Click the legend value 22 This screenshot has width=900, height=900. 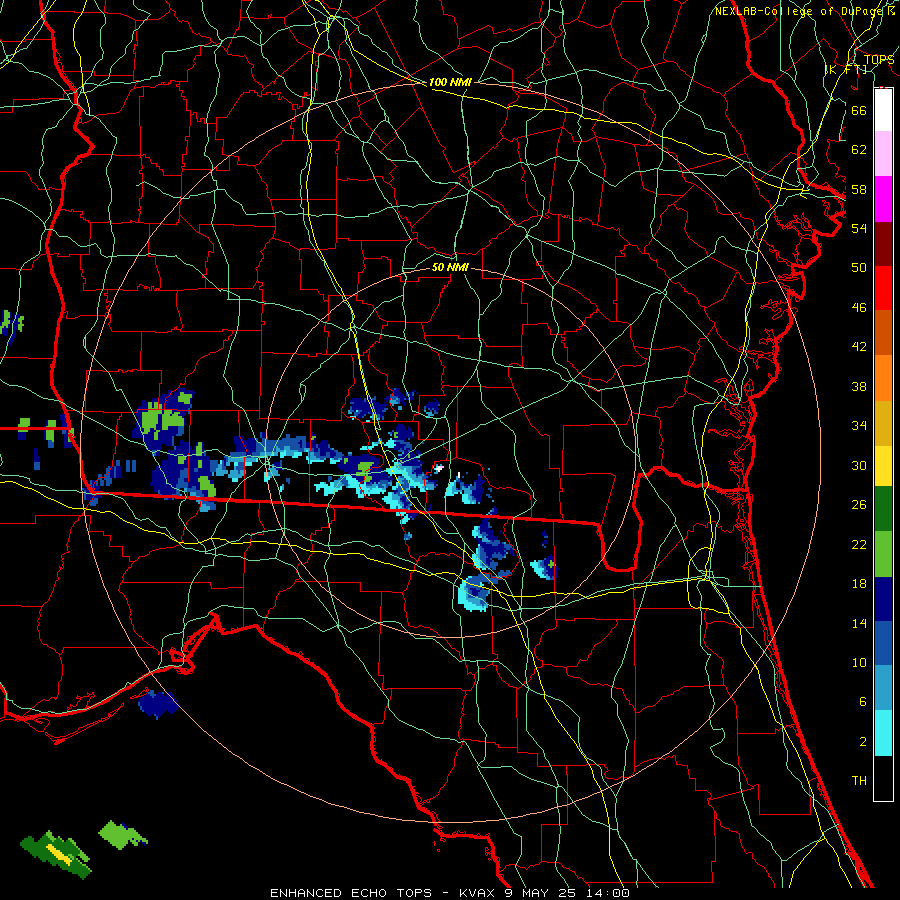859,544
